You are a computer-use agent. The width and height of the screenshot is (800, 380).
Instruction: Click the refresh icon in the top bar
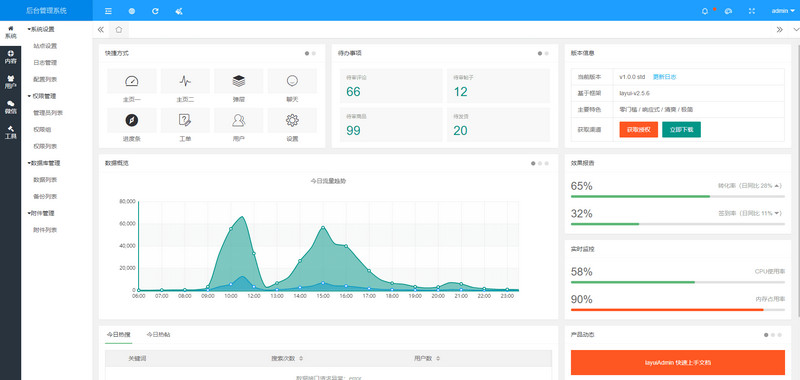tap(155, 11)
